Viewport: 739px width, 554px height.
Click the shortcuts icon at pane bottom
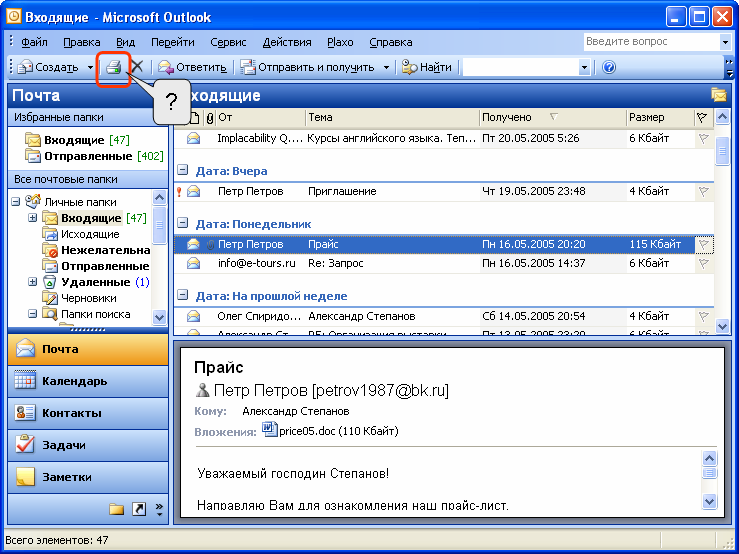coord(139,509)
